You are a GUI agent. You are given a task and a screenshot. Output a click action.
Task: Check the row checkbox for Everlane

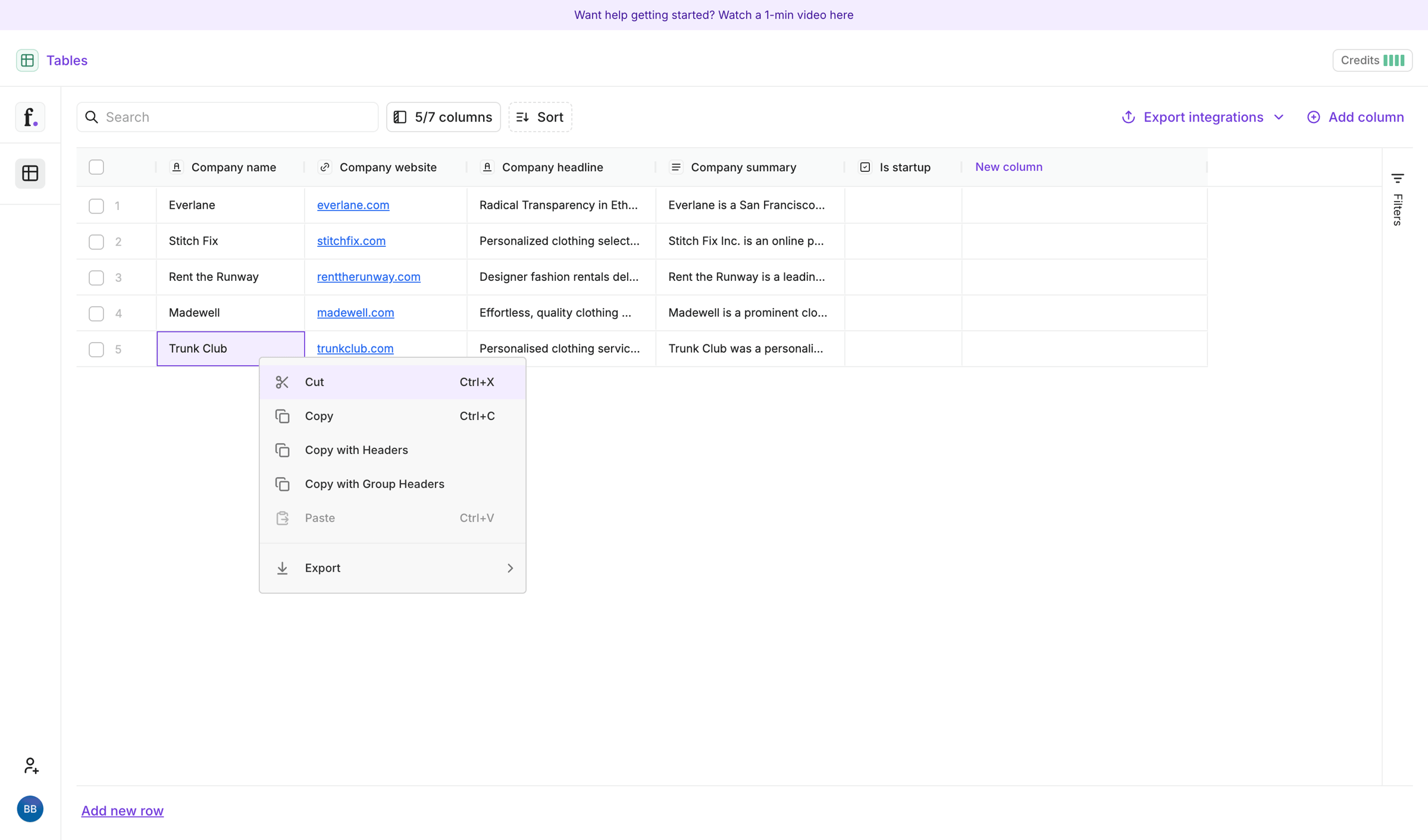(96, 206)
